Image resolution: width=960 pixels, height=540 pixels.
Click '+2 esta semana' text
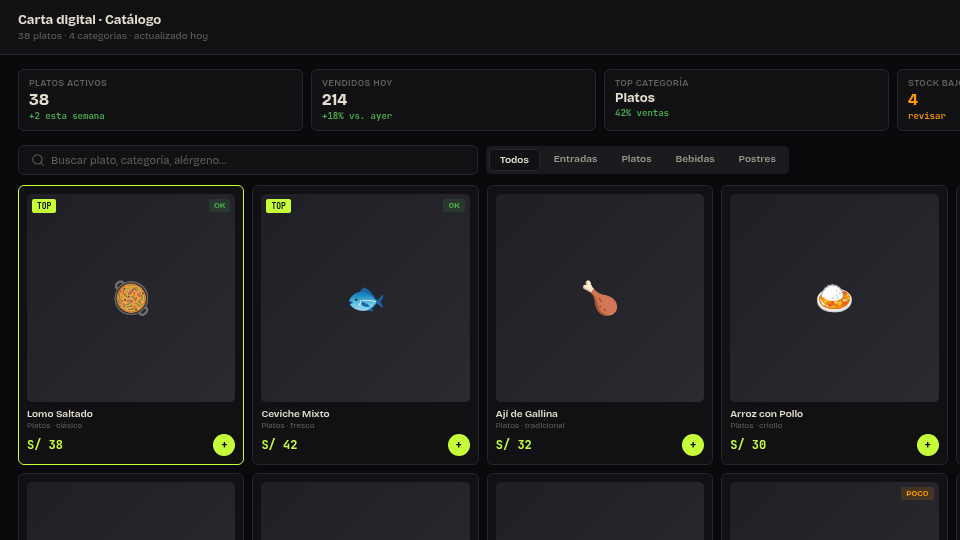[x=67, y=116]
